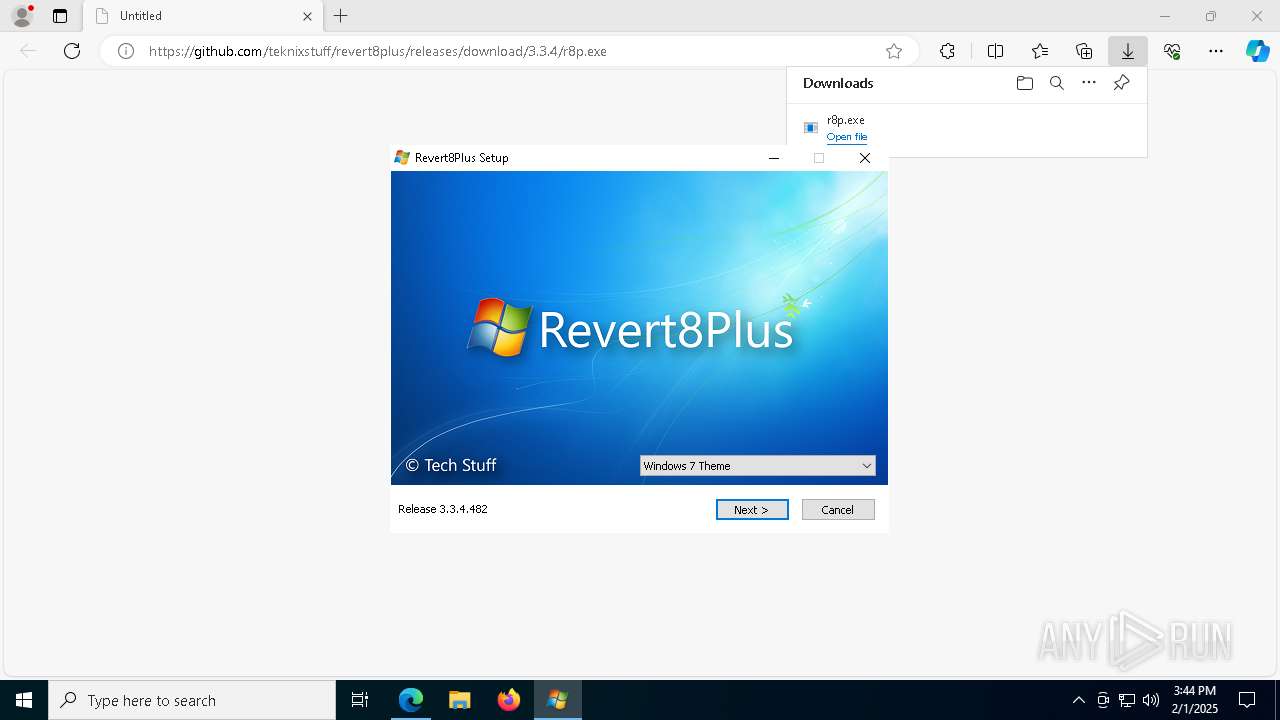Minimize the Revert8Plus Setup window

point(773,158)
